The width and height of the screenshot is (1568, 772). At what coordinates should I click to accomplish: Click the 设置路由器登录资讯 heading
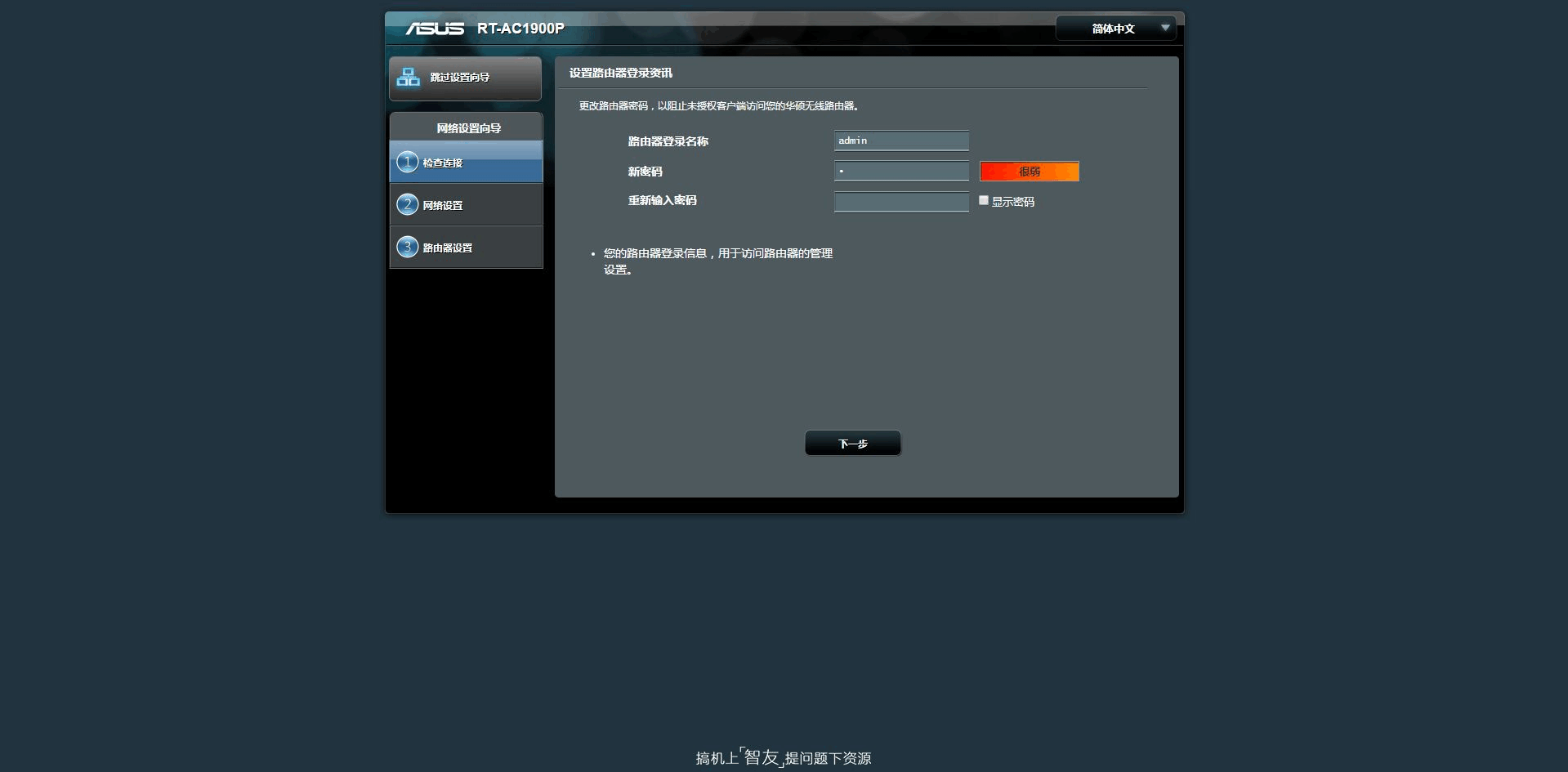coord(621,73)
